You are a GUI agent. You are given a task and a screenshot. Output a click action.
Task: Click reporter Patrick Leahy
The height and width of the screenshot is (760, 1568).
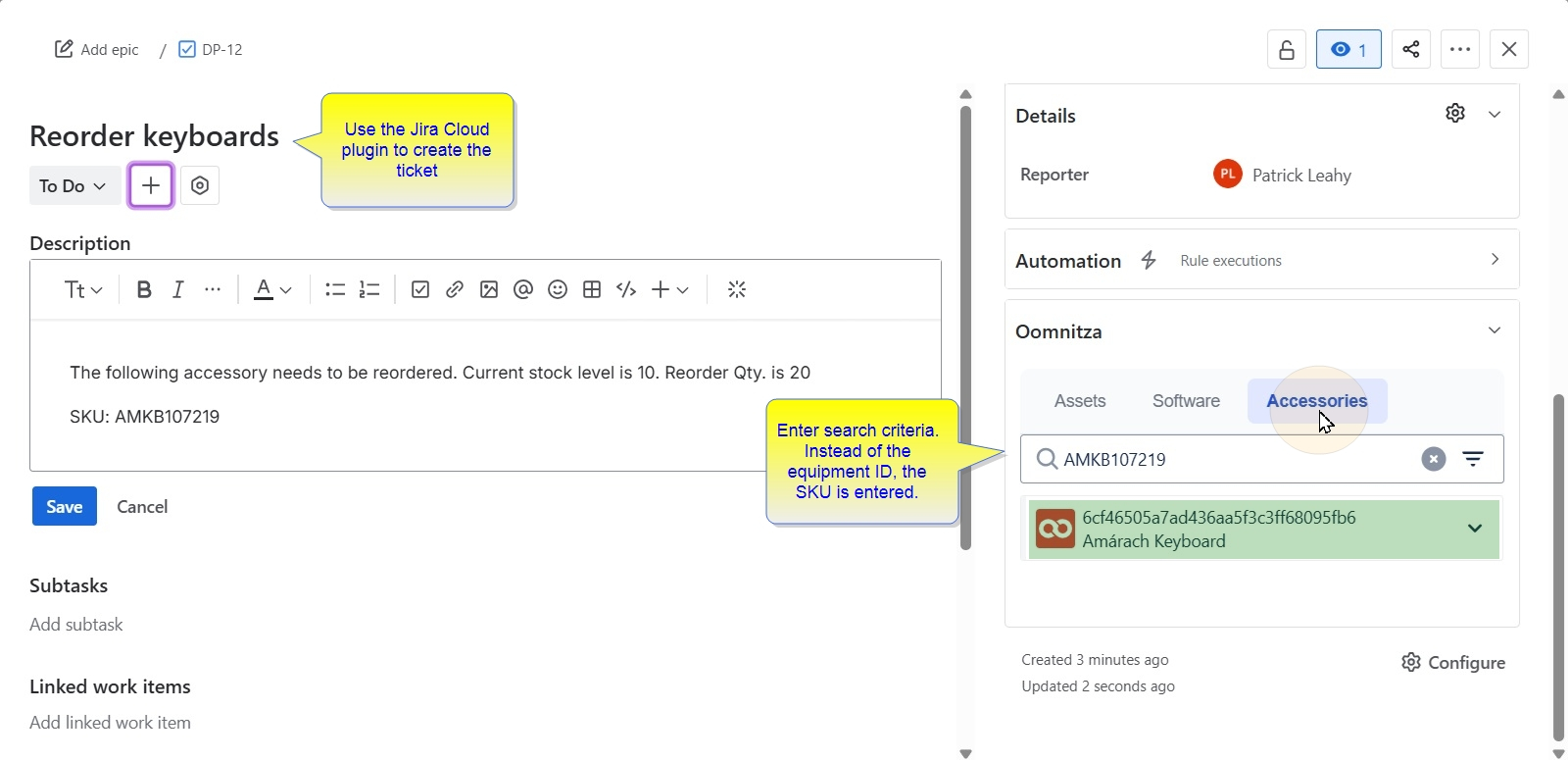[x=1283, y=175]
